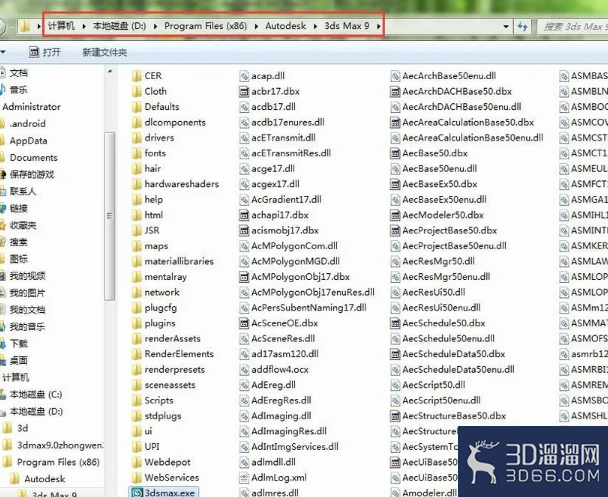Screen dimensions: 608x497
Task: Click the 打开 toolbar button
Action: pyautogui.click(x=45, y=52)
